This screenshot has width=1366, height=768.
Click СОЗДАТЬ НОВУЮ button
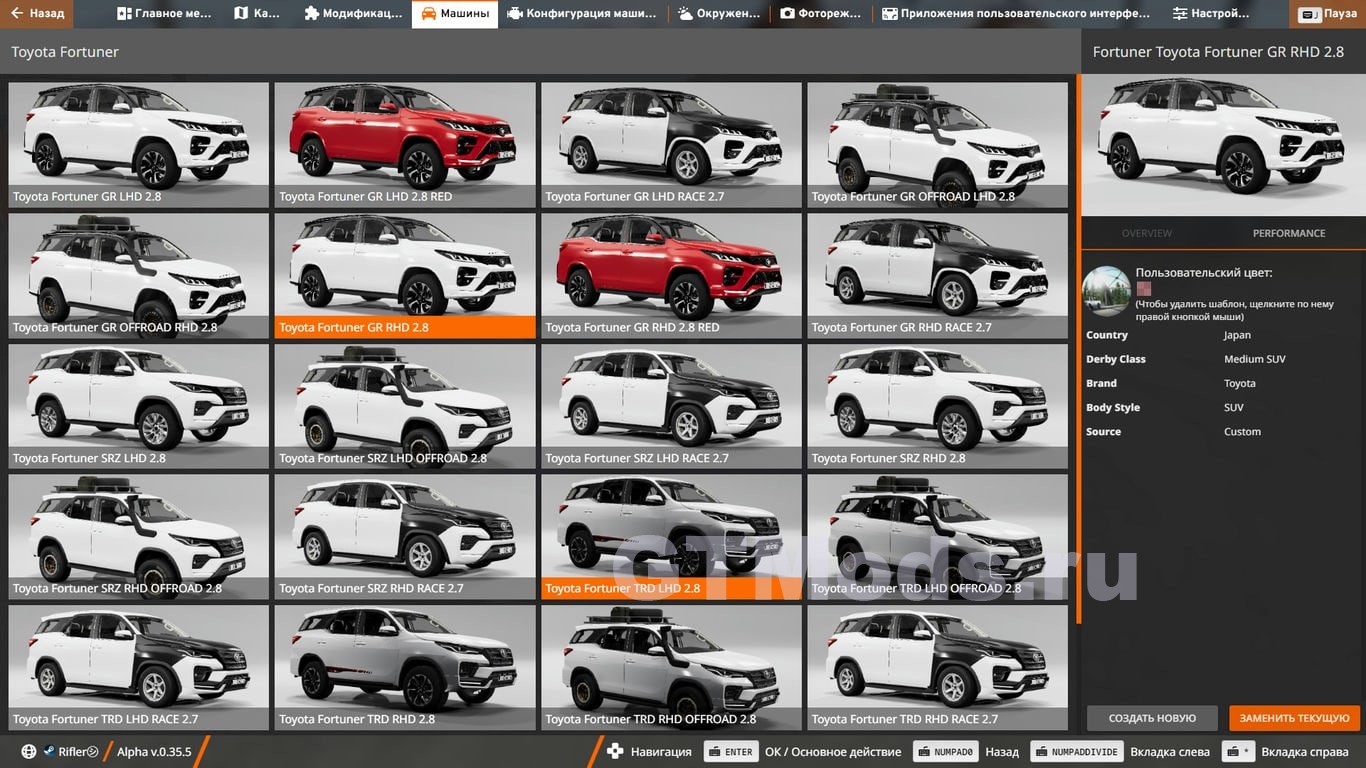point(1152,718)
